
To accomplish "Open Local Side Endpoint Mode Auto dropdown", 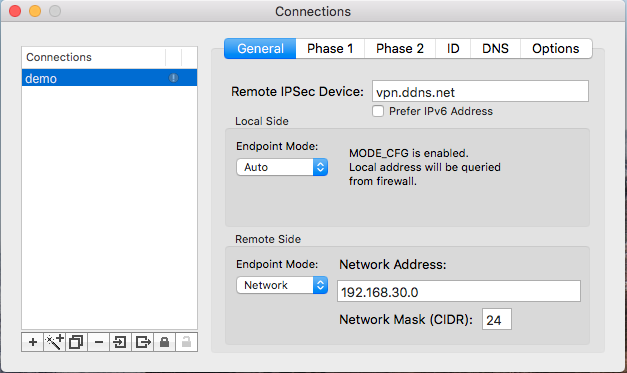I will coord(282,167).
